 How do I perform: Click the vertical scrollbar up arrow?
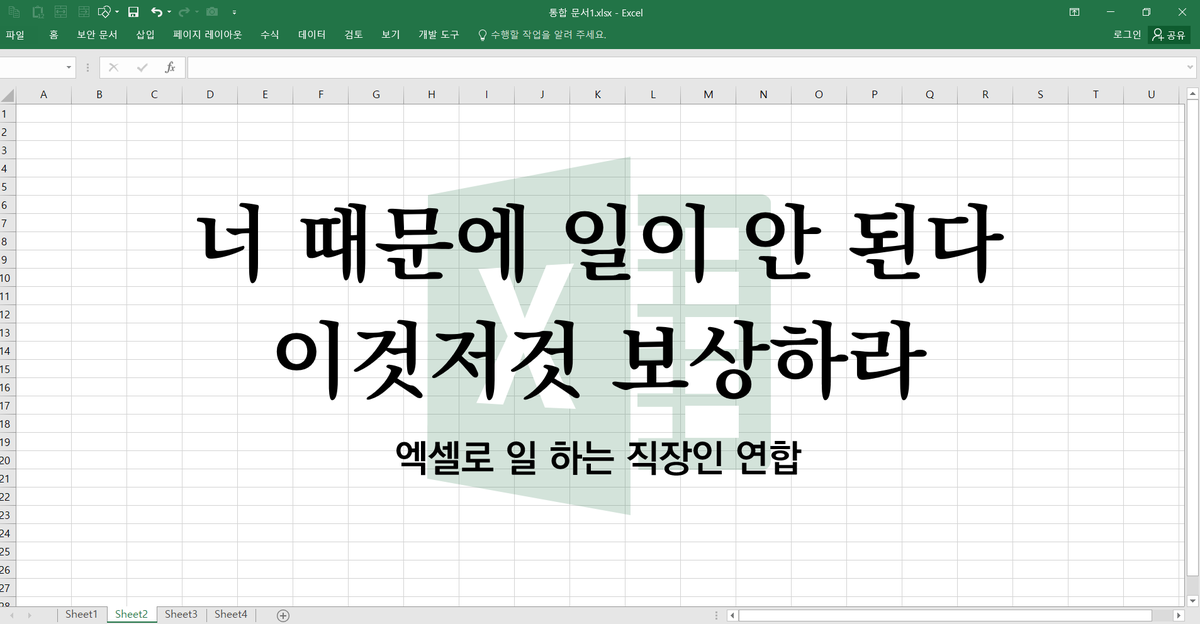pyautogui.click(x=1193, y=93)
